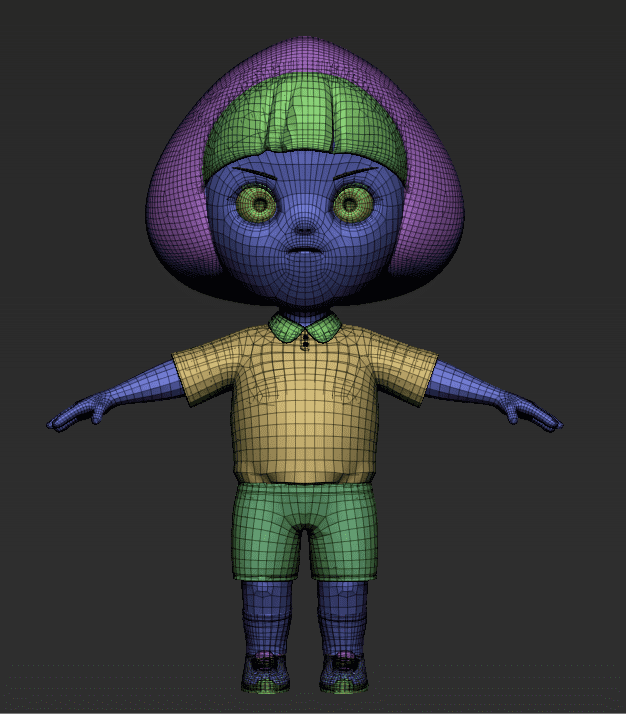
Task: Click the character's mouth
Action: coord(305,251)
